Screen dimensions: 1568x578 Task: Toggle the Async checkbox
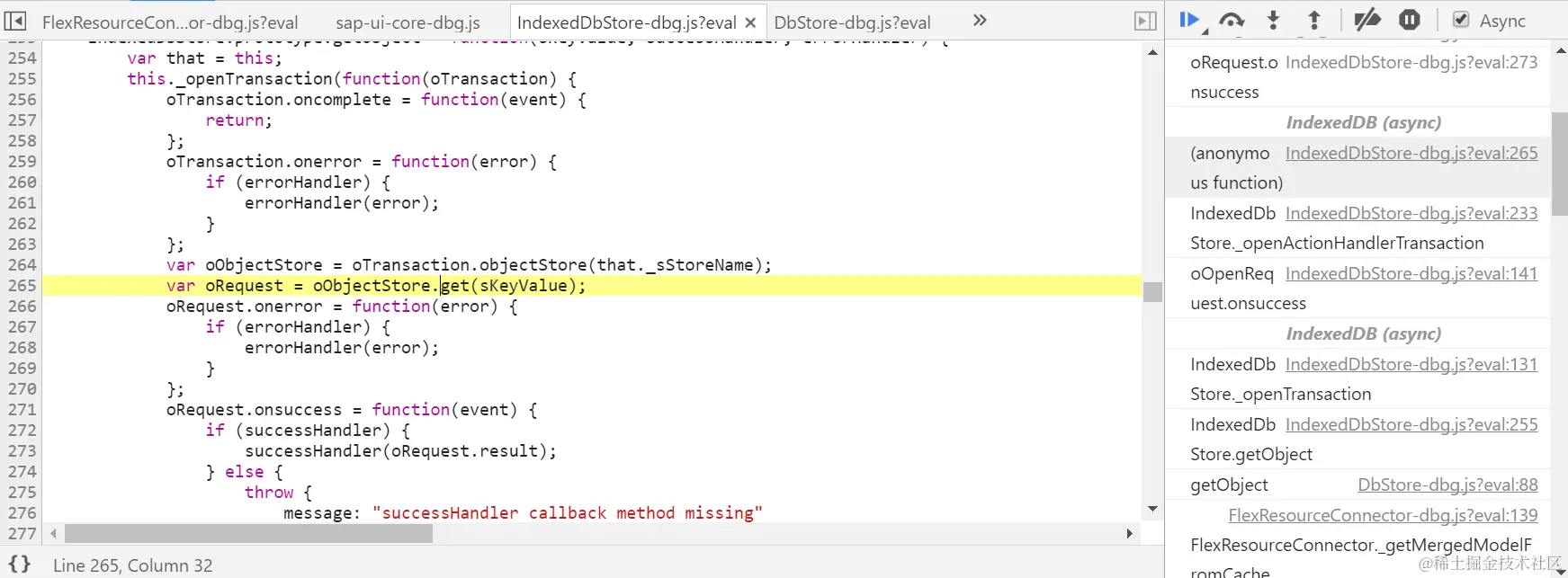[1461, 20]
